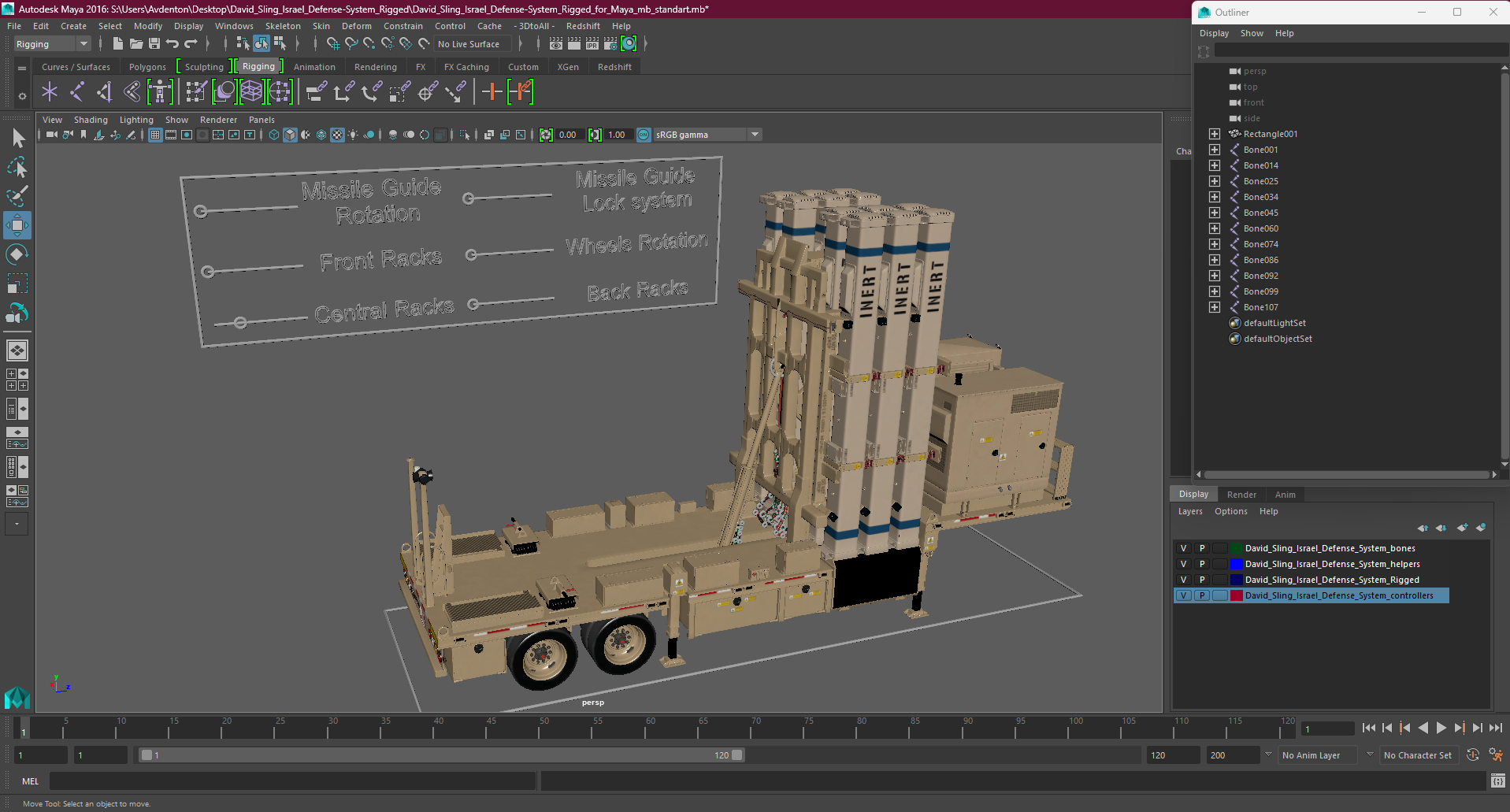Screen dimensions: 1510x812
Task: Click the helpers layer blue color swatch
Action: point(1237,564)
